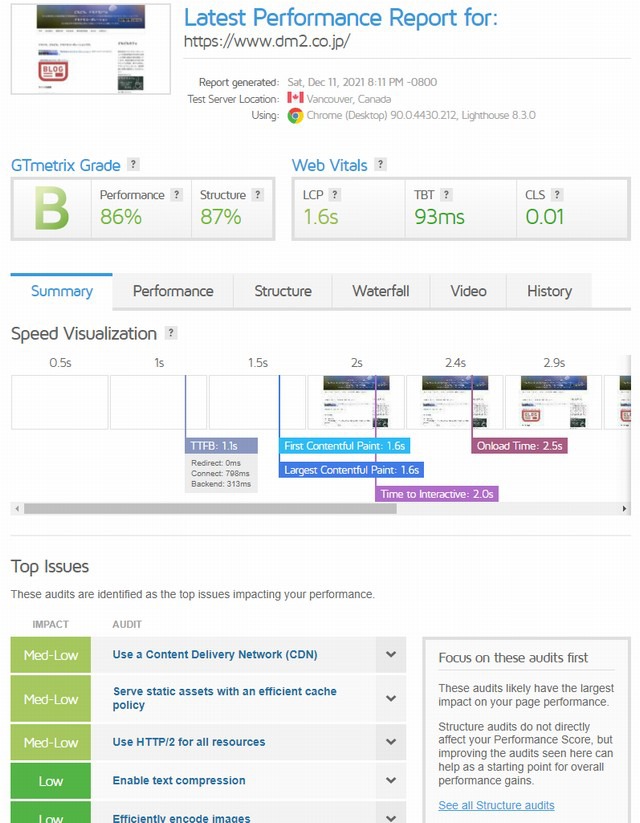This screenshot has height=823, width=640.
Task: Open the Waterfall tab
Action: click(380, 291)
